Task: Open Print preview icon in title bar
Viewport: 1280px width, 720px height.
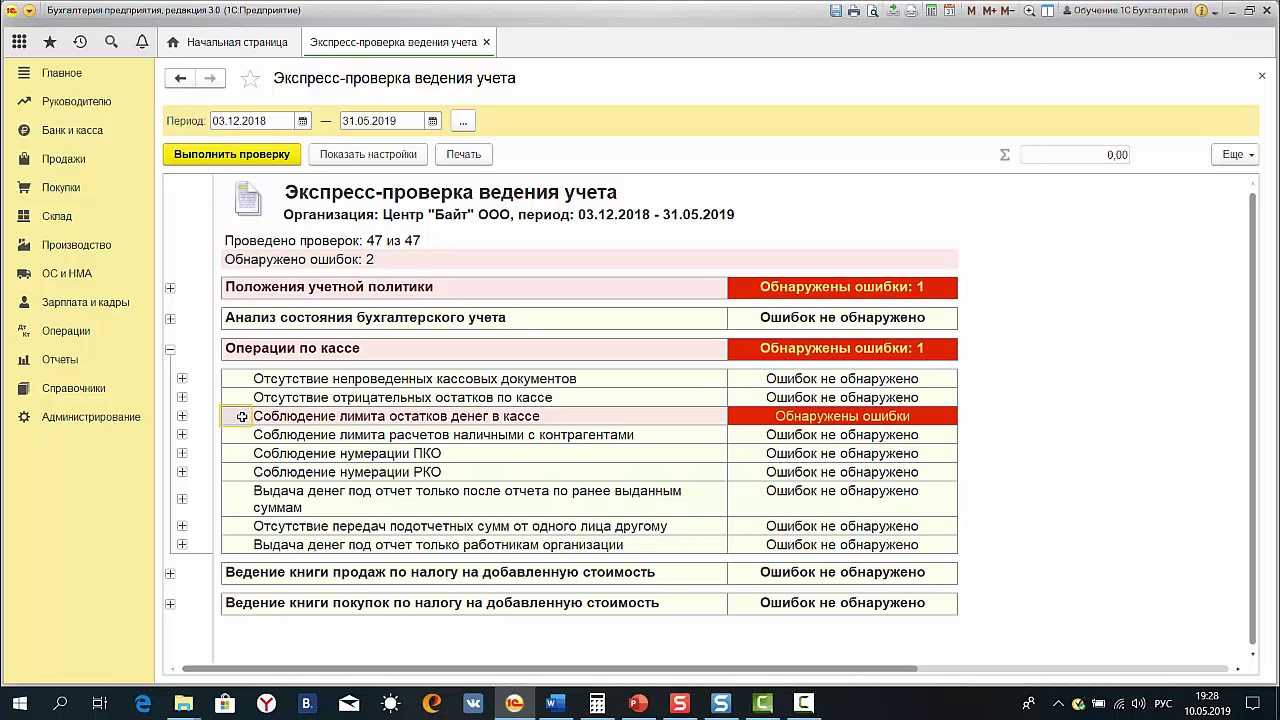Action: (x=873, y=11)
